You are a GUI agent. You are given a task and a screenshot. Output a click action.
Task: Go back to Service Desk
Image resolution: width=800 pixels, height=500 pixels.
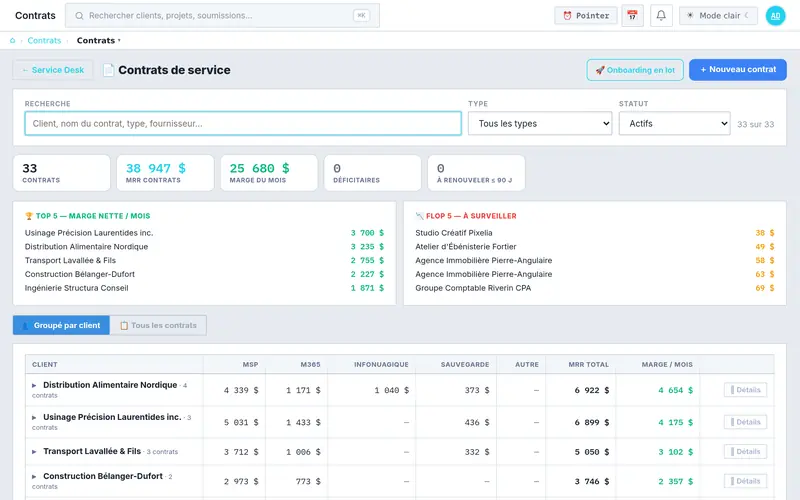(53, 70)
